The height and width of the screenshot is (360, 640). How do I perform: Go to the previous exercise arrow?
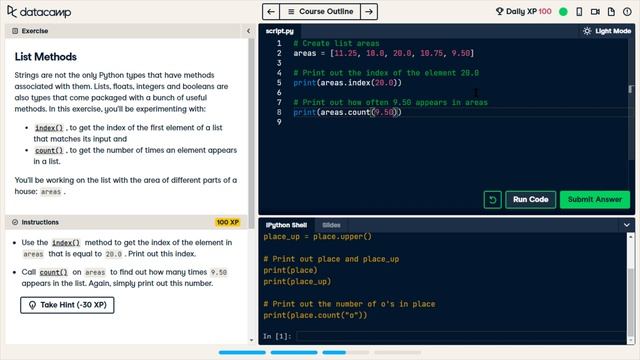pyautogui.click(x=271, y=11)
